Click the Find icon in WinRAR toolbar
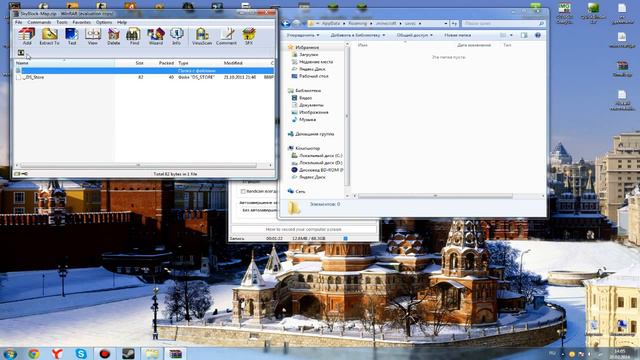640x360 pixels. 134,36
